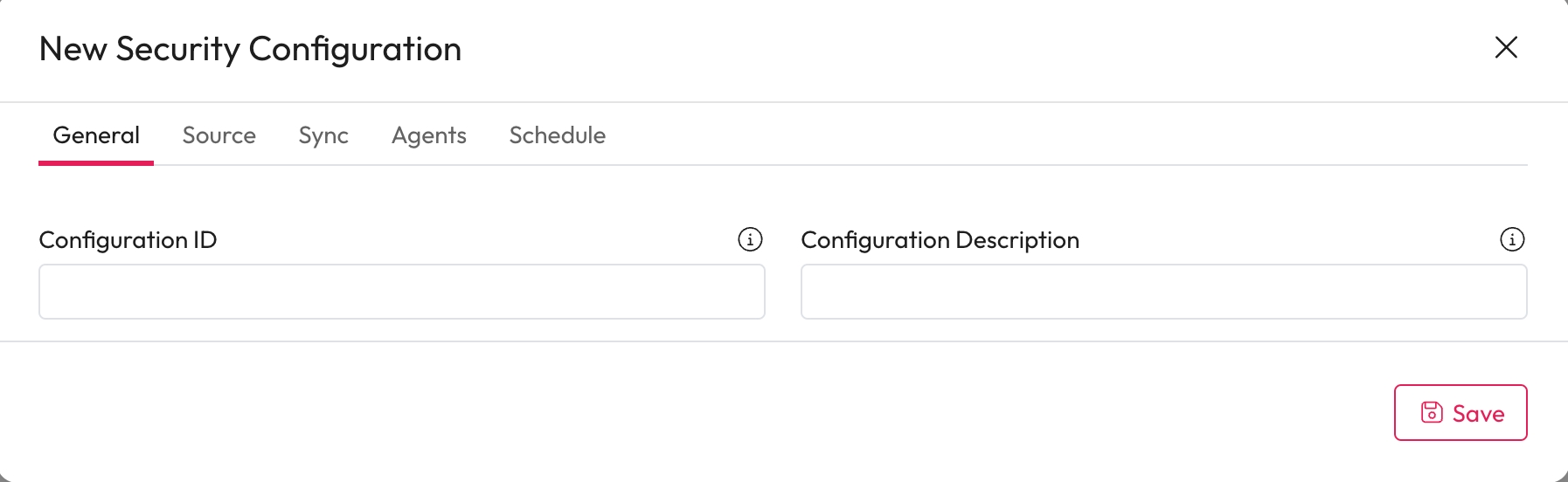Click the left edge of Configuration Description field

(x=811, y=292)
